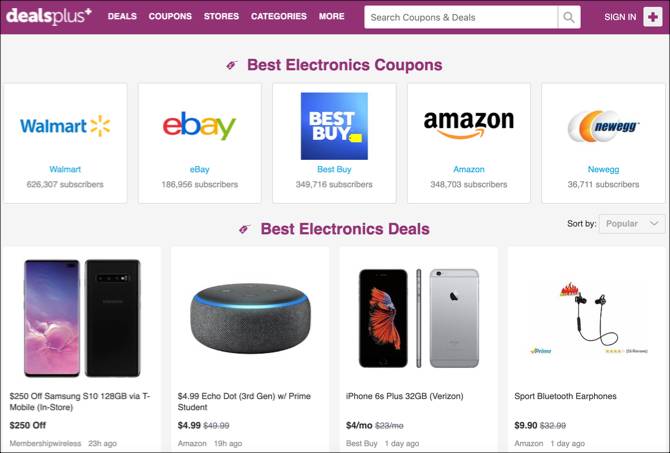Select the Newegg logo card
Screen dimensions: 670x453
coord(603,126)
